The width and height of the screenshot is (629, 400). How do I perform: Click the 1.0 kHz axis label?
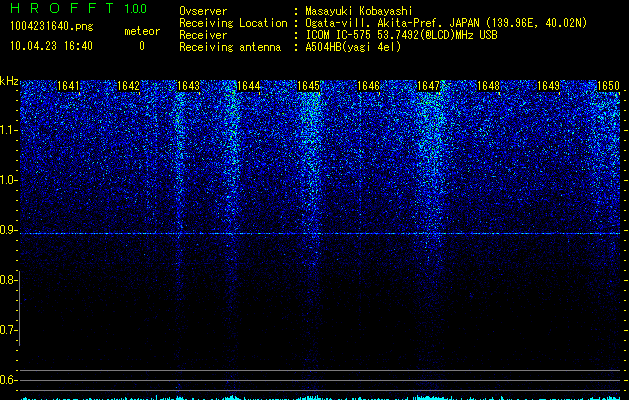pos(8,180)
